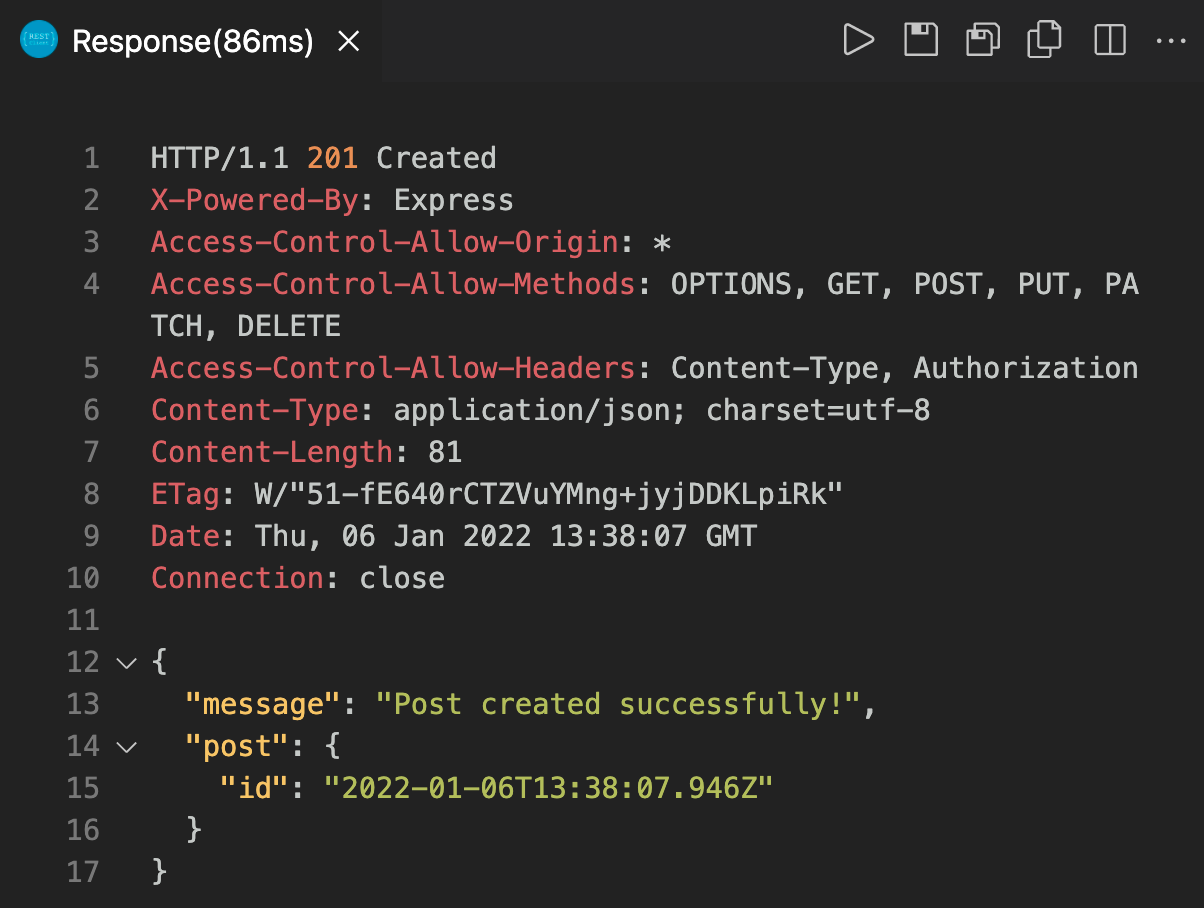Click the "id" timestamp value
Image resolution: width=1204 pixels, height=908 pixels.
pos(548,788)
